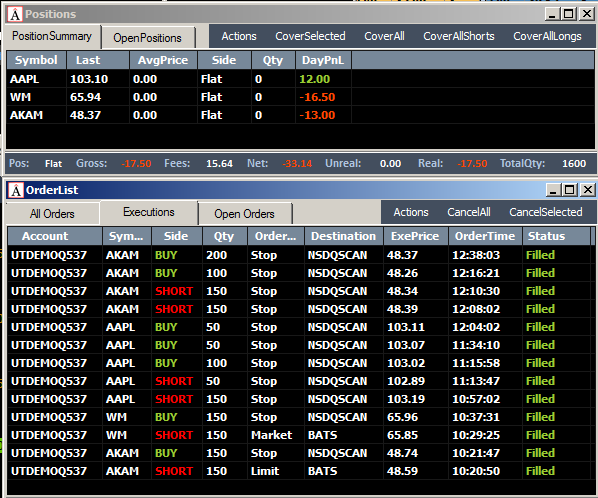Image resolution: width=598 pixels, height=498 pixels.
Task: Switch to the OpenPositions tab
Action: (x=148, y=38)
